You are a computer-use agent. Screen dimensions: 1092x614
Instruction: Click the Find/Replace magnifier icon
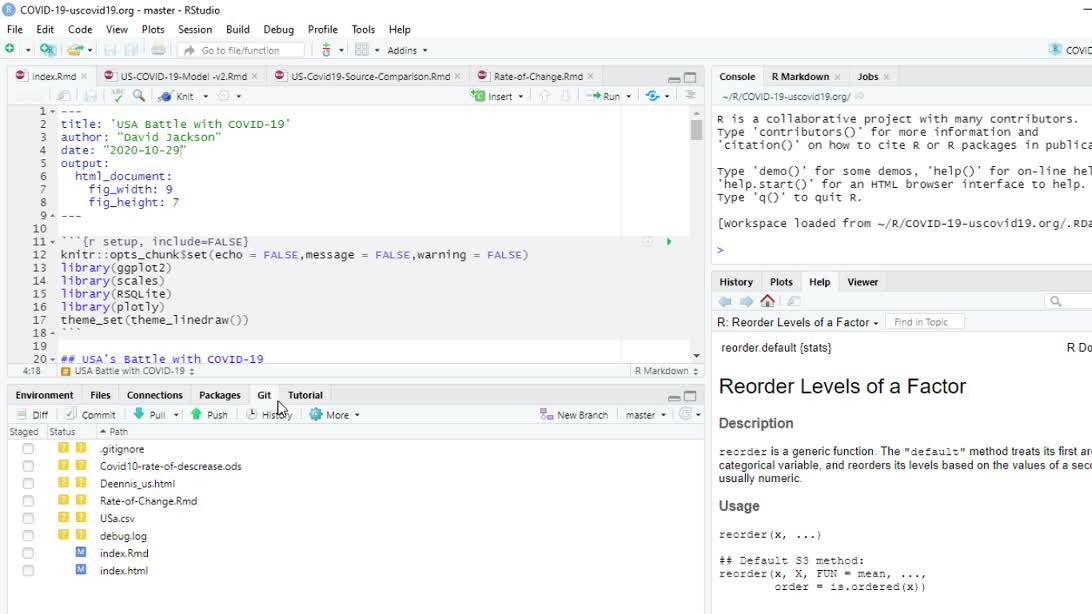click(139, 96)
